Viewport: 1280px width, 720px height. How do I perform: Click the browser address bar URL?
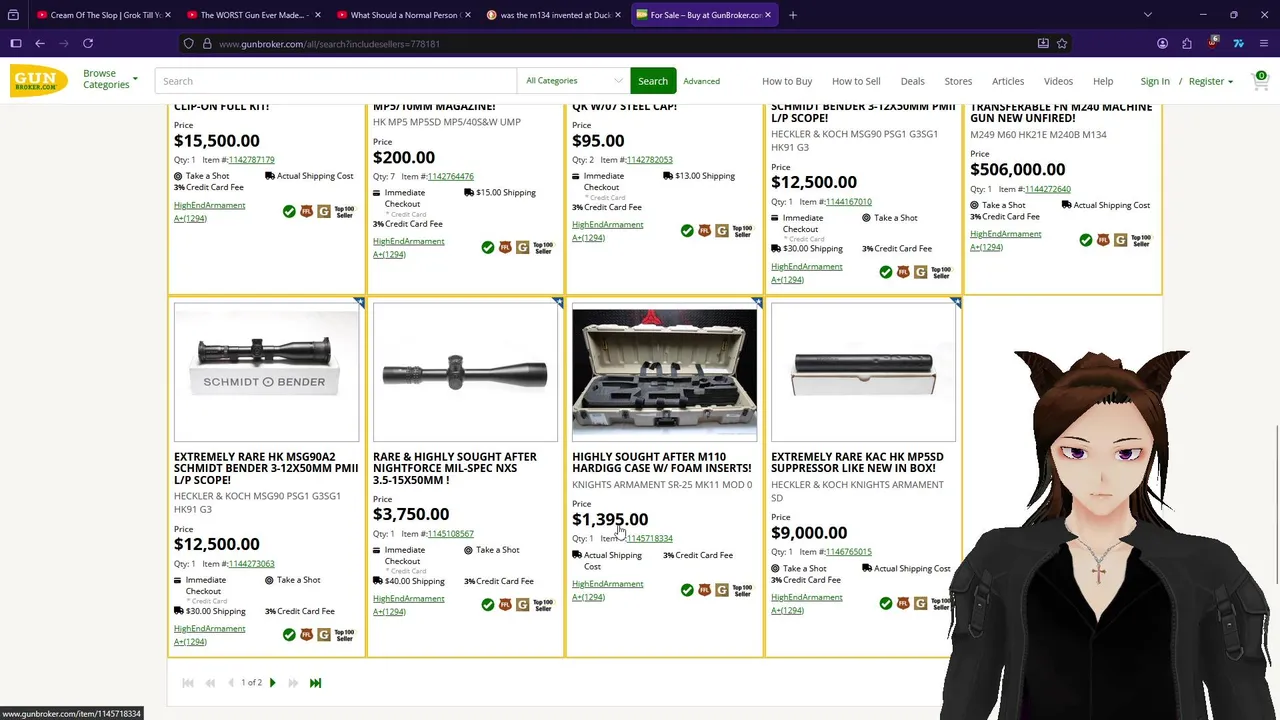click(329, 44)
